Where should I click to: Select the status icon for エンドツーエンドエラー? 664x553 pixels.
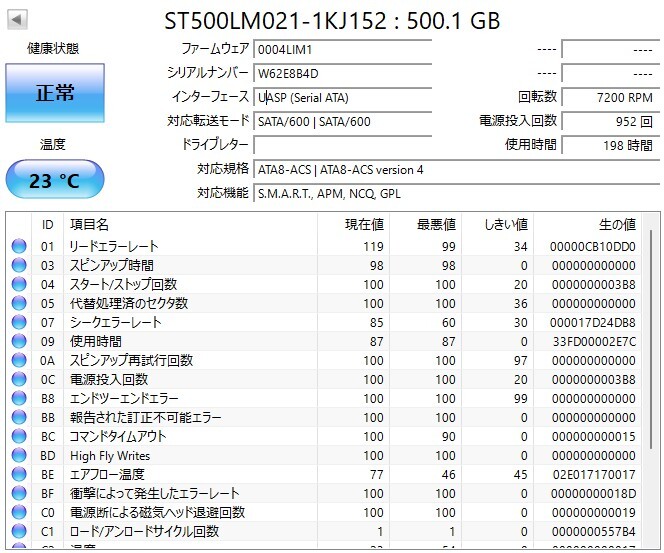click(x=19, y=398)
